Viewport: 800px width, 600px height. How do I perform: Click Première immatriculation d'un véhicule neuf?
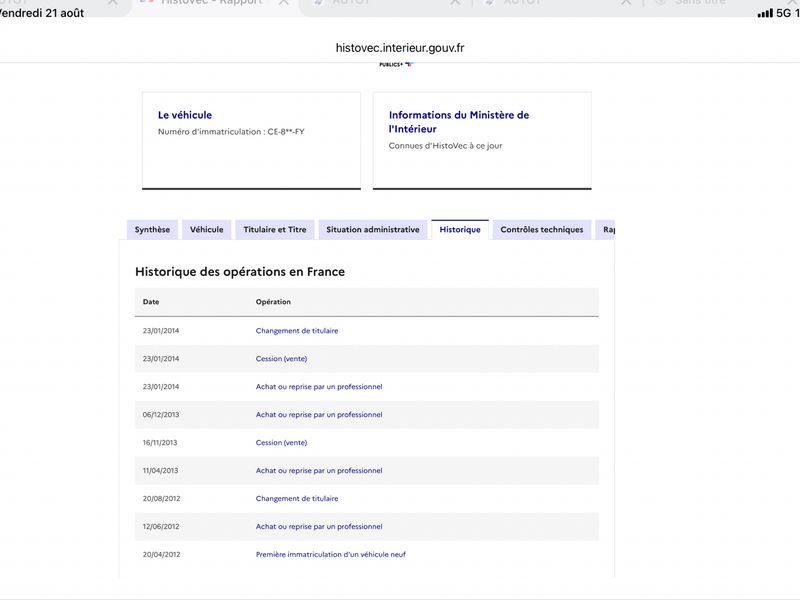pyautogui.click(x=331, y=555)
